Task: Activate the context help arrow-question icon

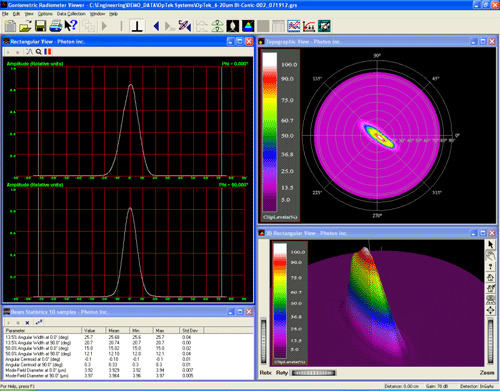Action: point(71,26)
